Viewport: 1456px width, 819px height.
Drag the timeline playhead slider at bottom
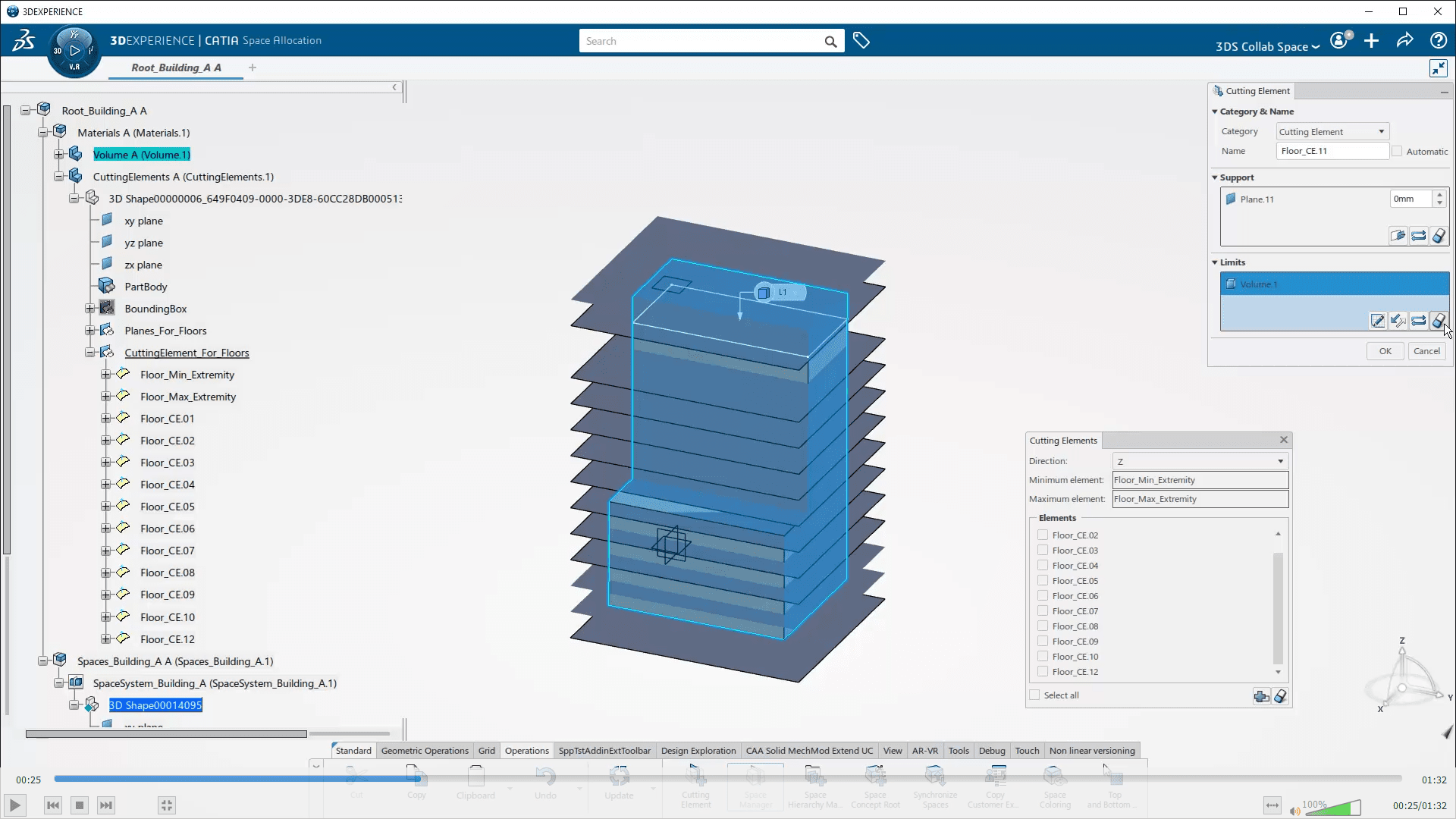click(418, 780)
